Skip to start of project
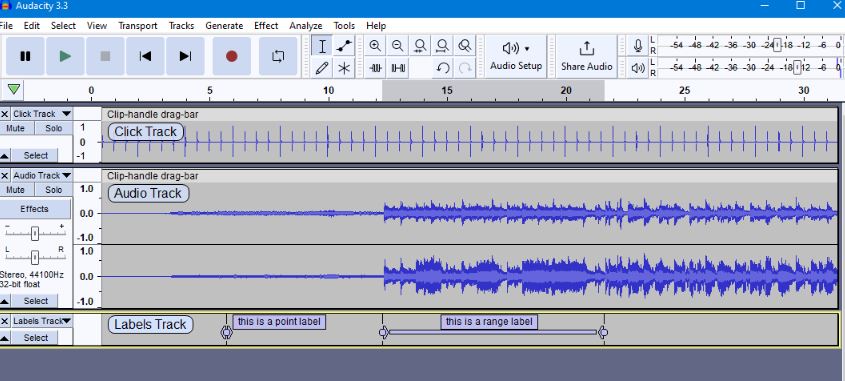 pos(145,56)
